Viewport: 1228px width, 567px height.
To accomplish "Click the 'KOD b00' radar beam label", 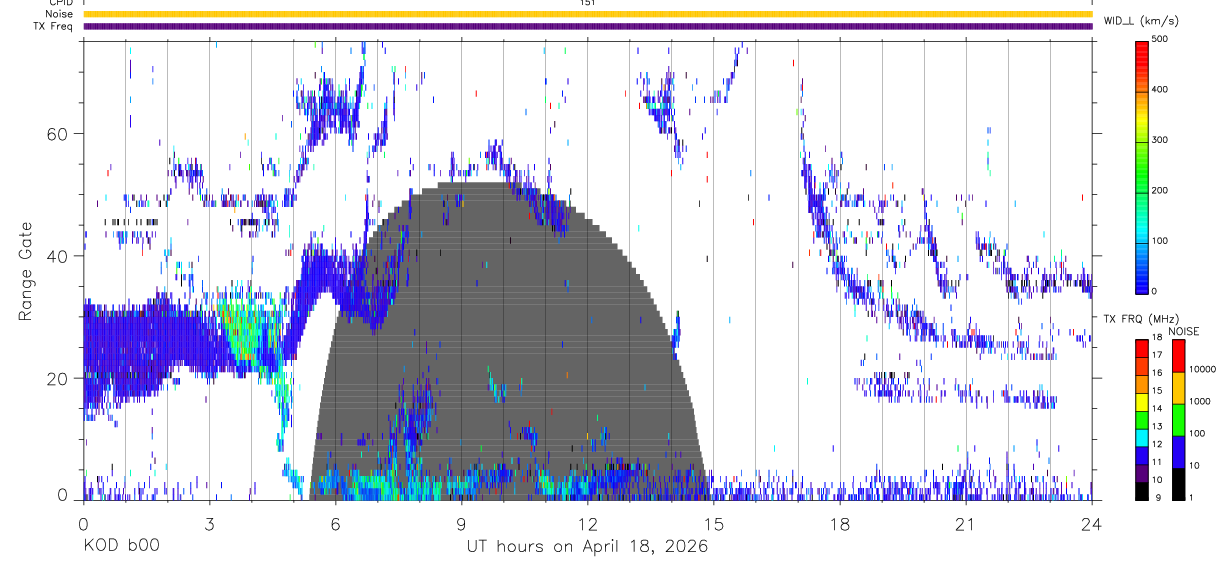I will (120, 547).
